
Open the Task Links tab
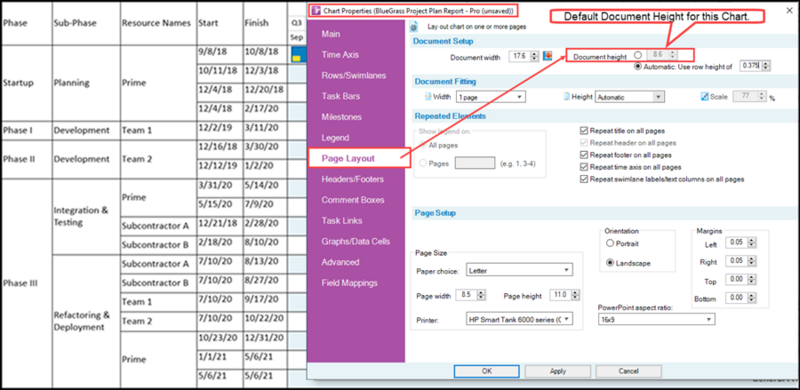pos(342,221)
